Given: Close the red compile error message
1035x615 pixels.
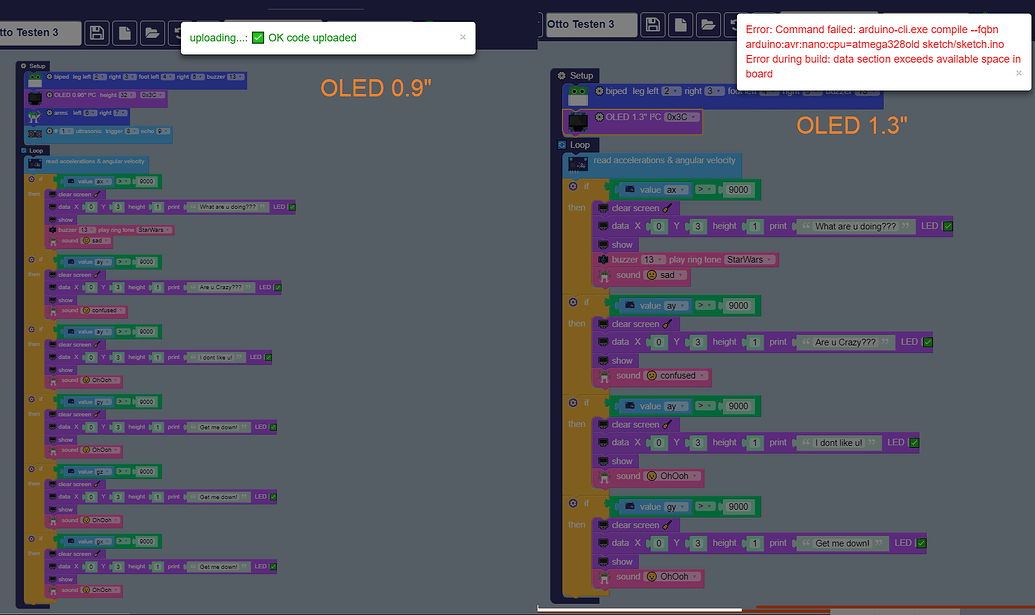Looking at the screenshot, I should point(1018,73).
